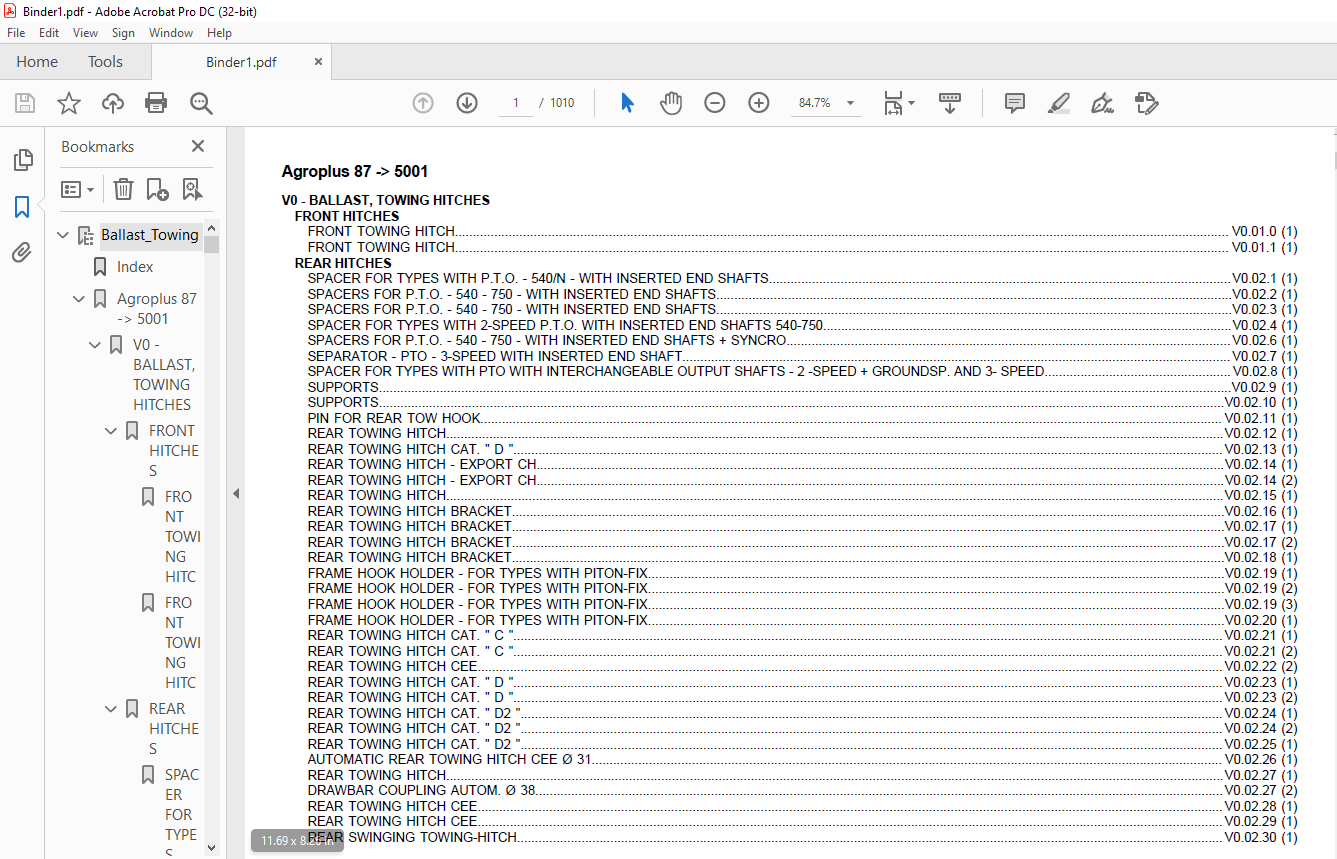The height and width of the screenshot is (859, 1337).
Task: Collapse the navigation pane with the side arrow
Action: pyautogui.click(x=236, y=493)
